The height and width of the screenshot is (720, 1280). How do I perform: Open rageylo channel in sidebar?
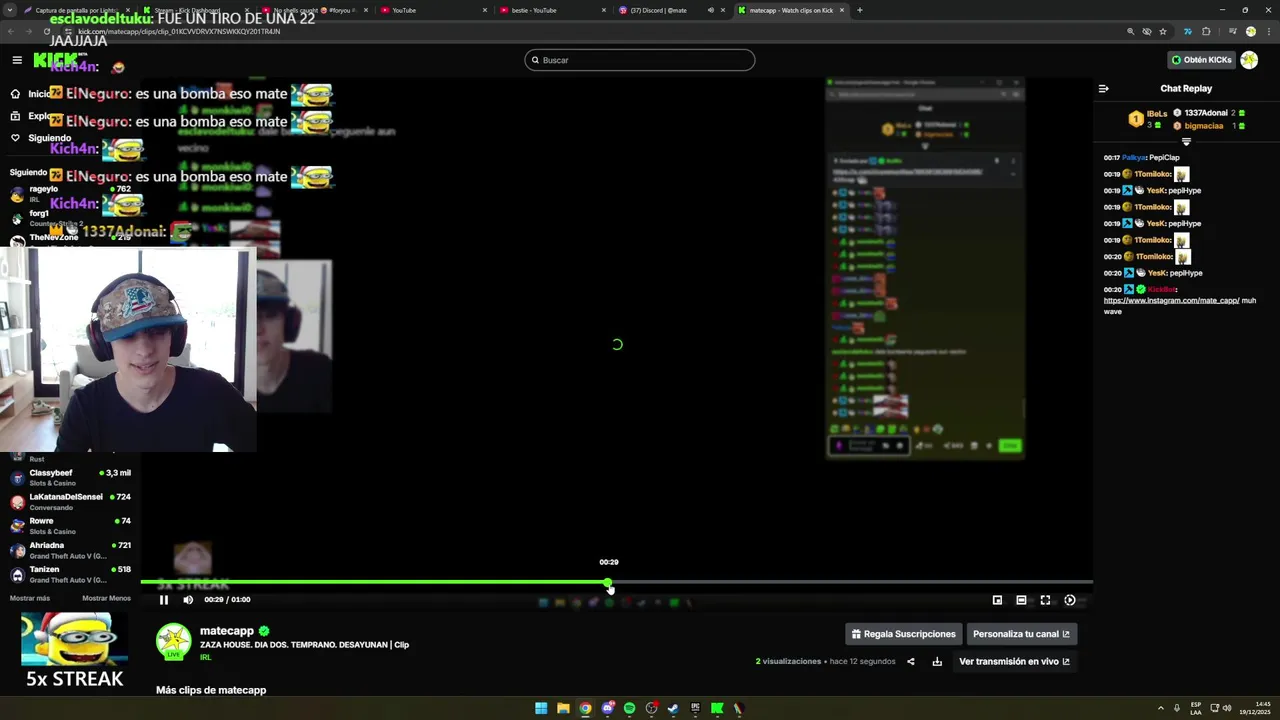coord(70,193)
